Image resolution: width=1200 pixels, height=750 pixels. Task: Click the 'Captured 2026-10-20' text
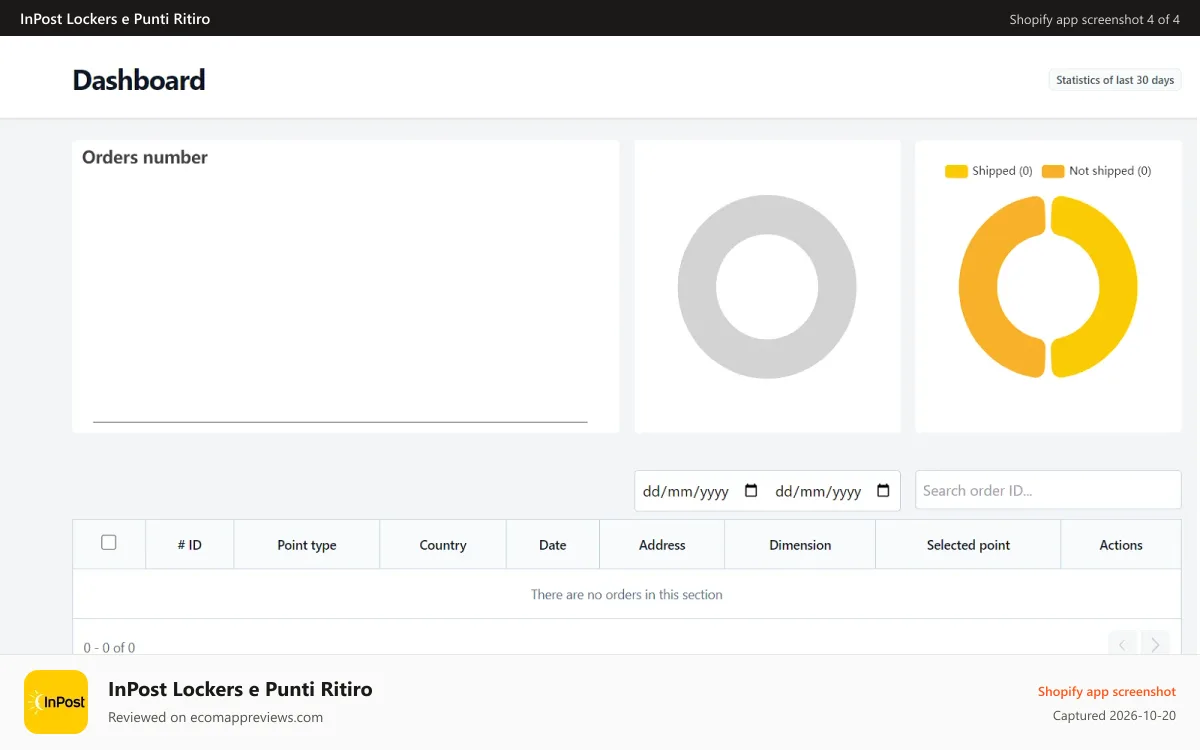pyautogui.click(x=1114, y=716)
